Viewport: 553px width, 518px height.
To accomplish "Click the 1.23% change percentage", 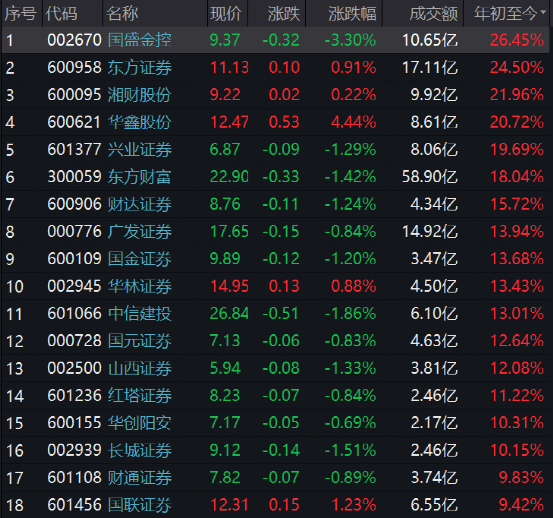I will point(354,505).
